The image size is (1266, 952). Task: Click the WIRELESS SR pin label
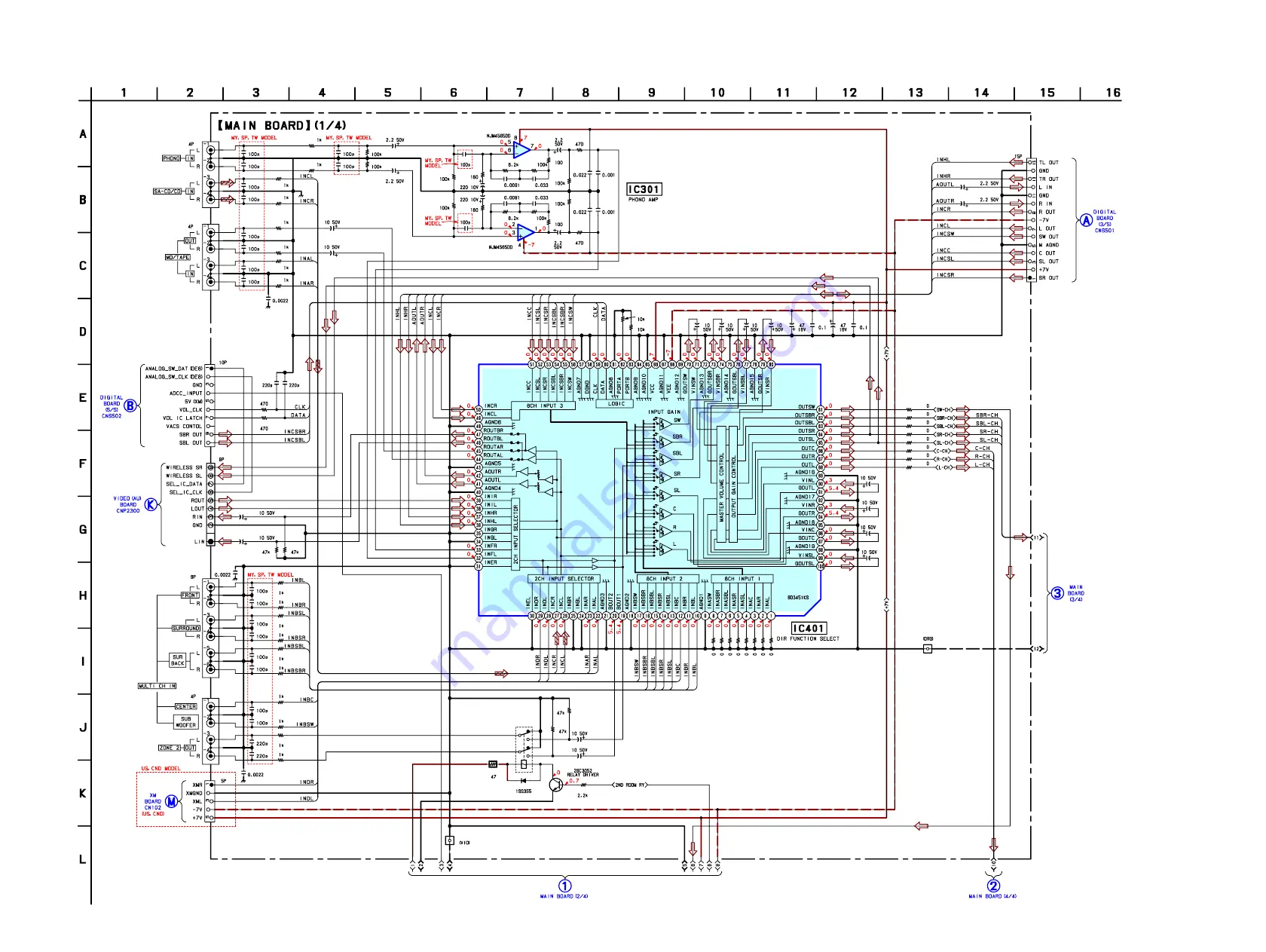click(184, 467)
